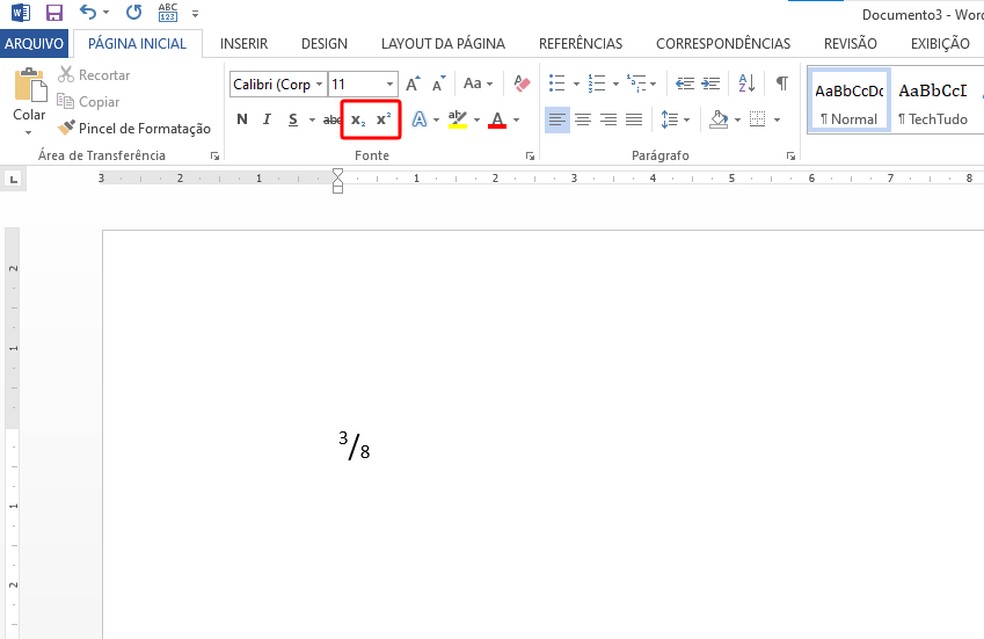984x639 pixels.
Task: Open the ARQUIVO menu
Action: (x=35, y=43)
